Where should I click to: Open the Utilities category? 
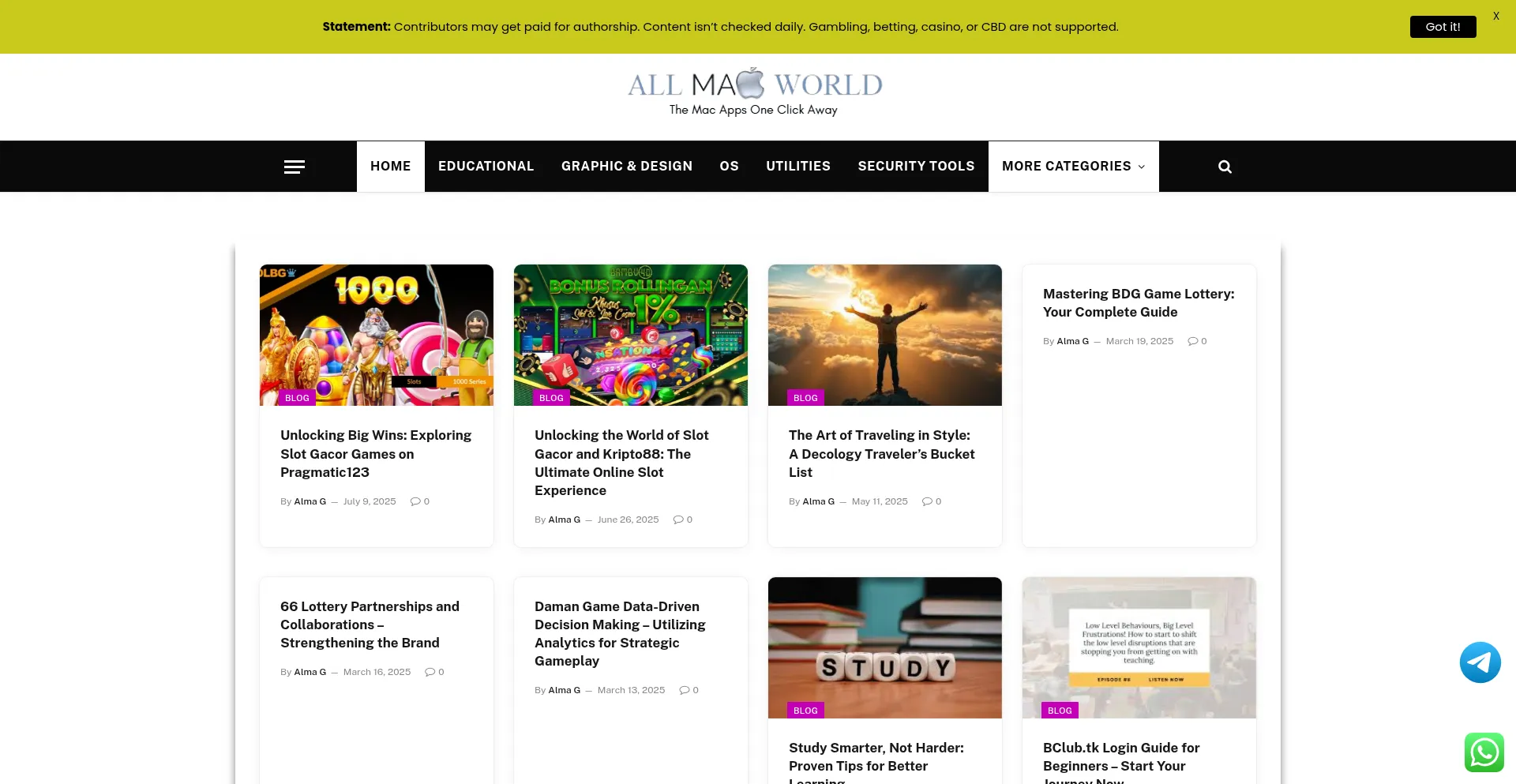click(798, 167)
